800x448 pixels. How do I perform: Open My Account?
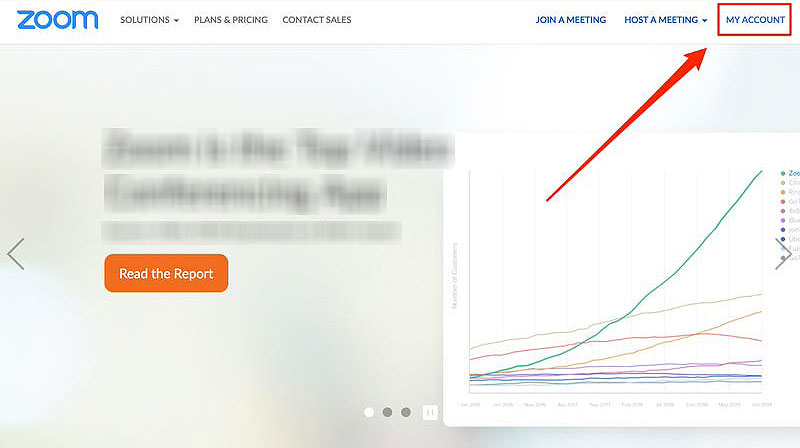pyautogui.click(x=755, y=20)
